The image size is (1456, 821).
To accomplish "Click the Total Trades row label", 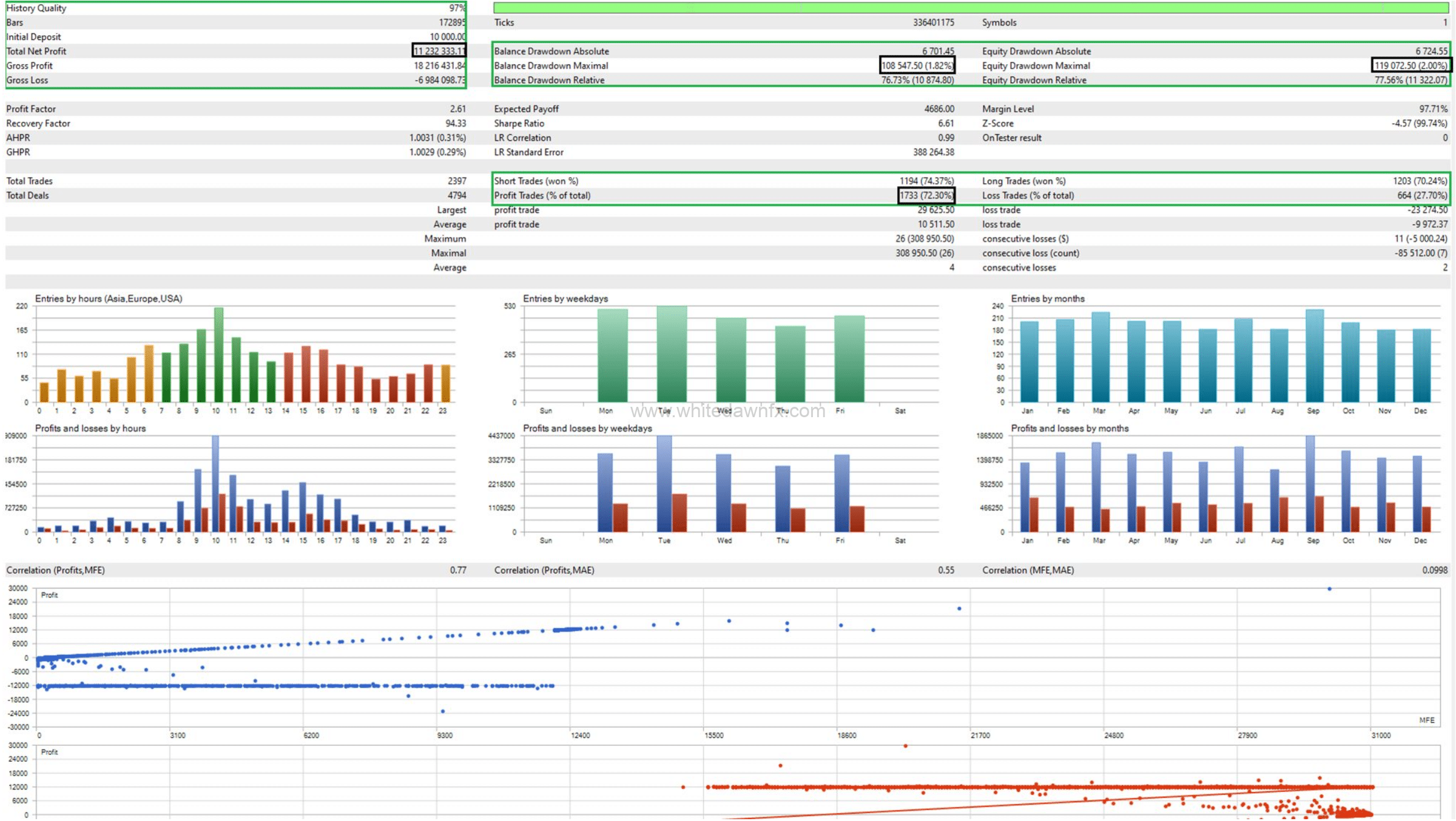I will (30, 181).
